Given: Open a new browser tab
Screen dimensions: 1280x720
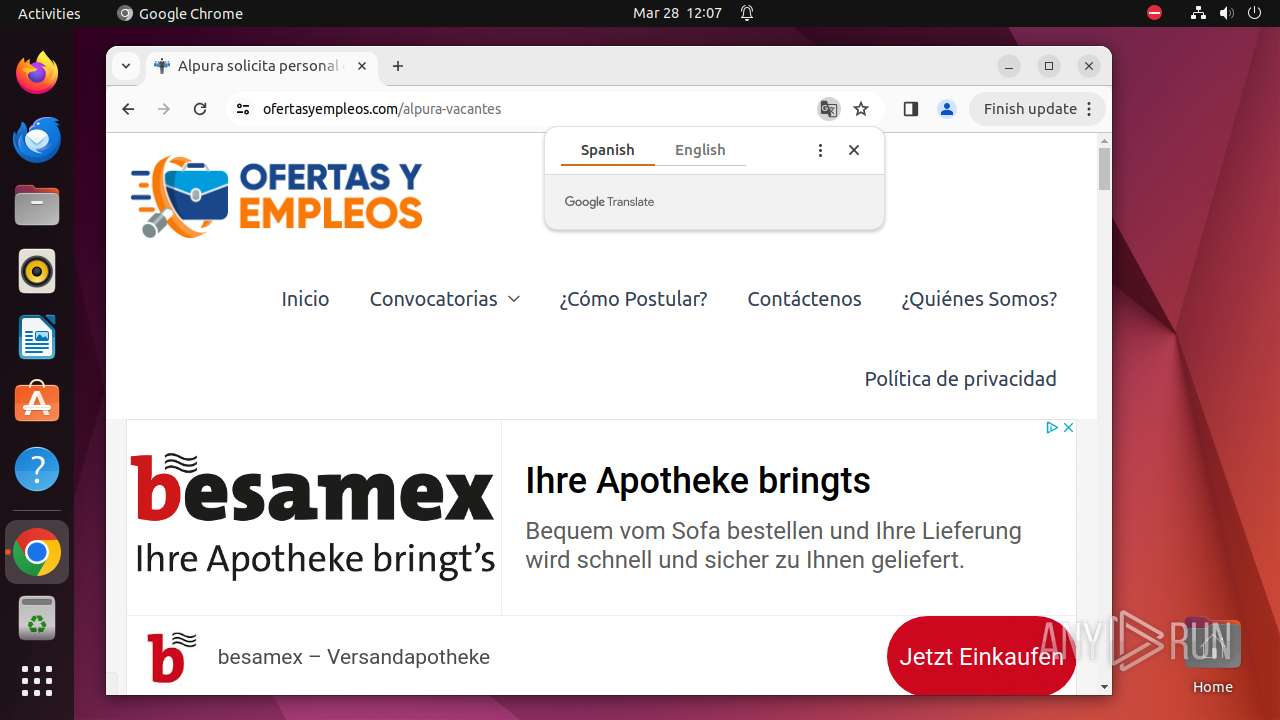Looking at the screenshot, I should [398, 66].
